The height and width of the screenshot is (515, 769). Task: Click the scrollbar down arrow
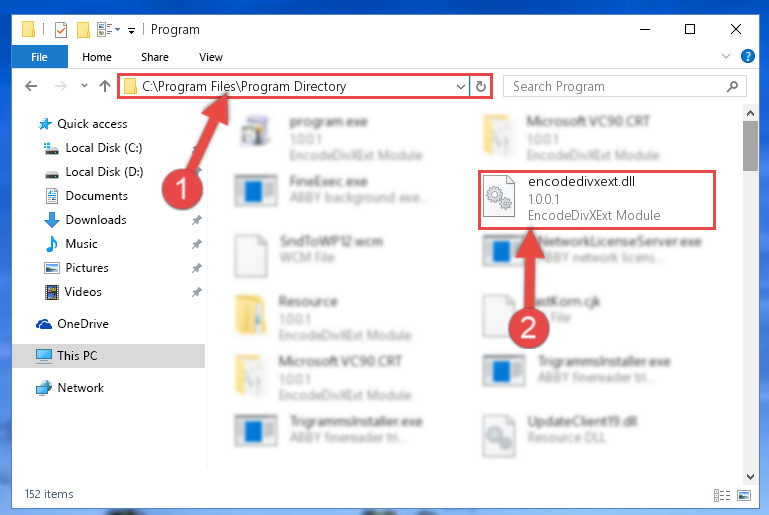point(750,476)
